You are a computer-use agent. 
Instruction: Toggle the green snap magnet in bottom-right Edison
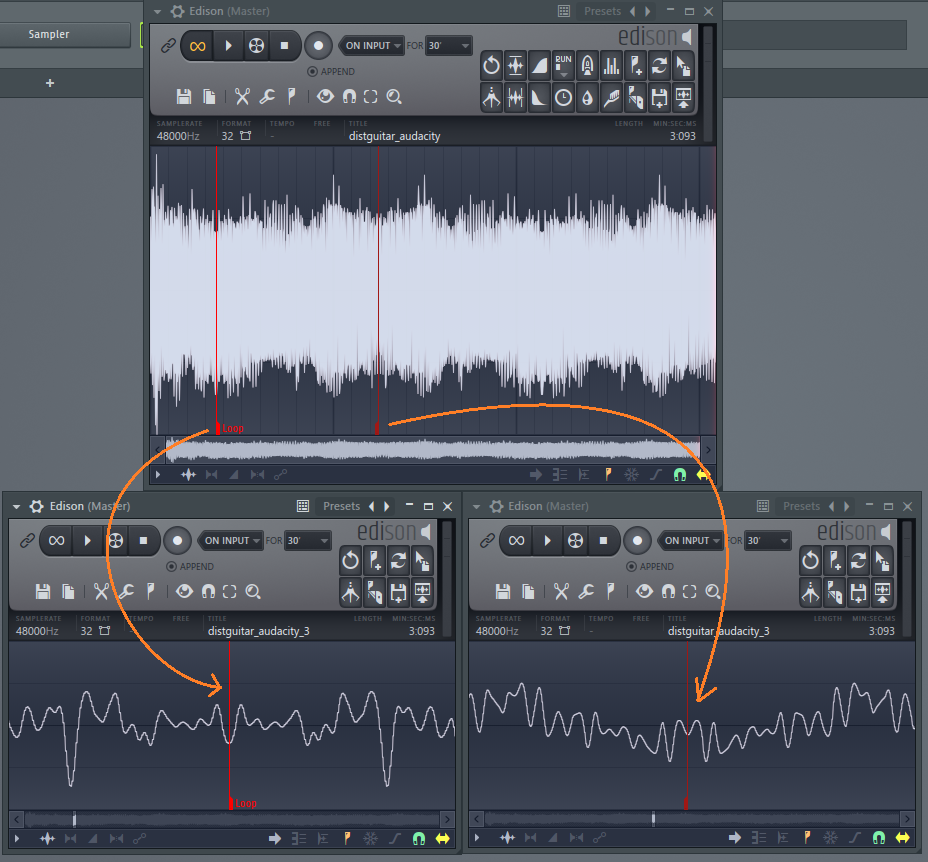tap(879, 838)
